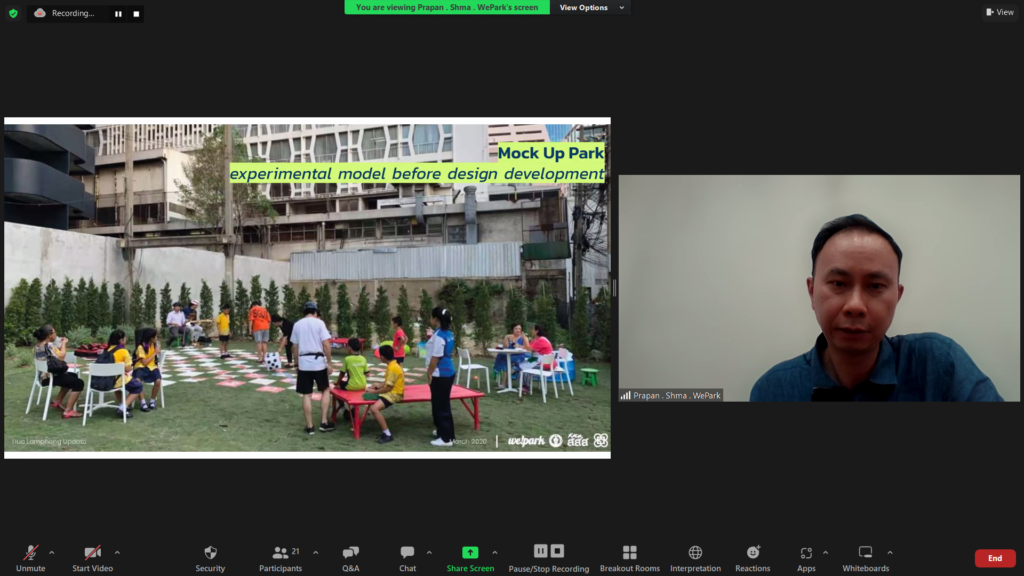Open Breakout Rooms

click(x=629, y=553)
